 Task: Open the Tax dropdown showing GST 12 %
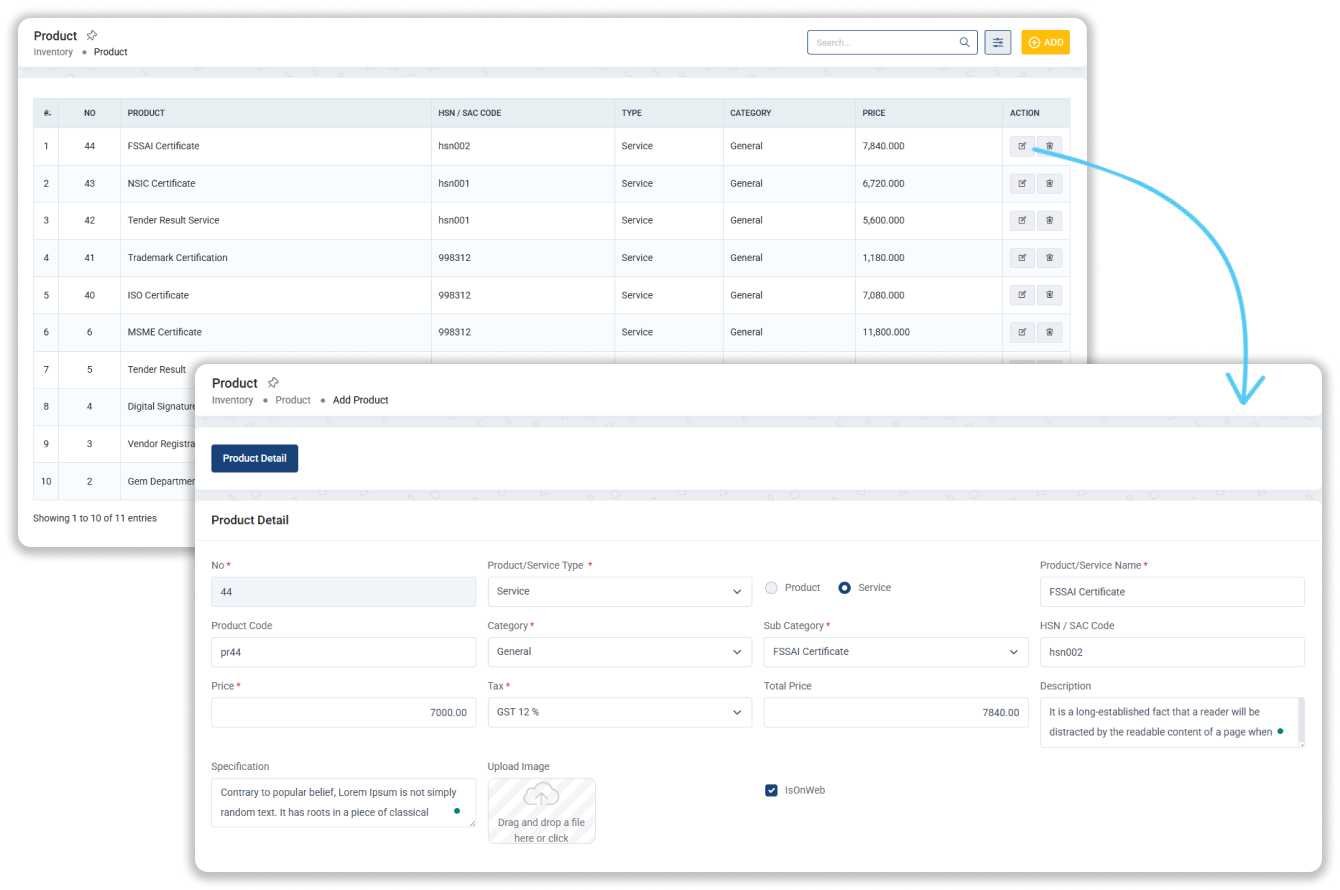point(619,712)
